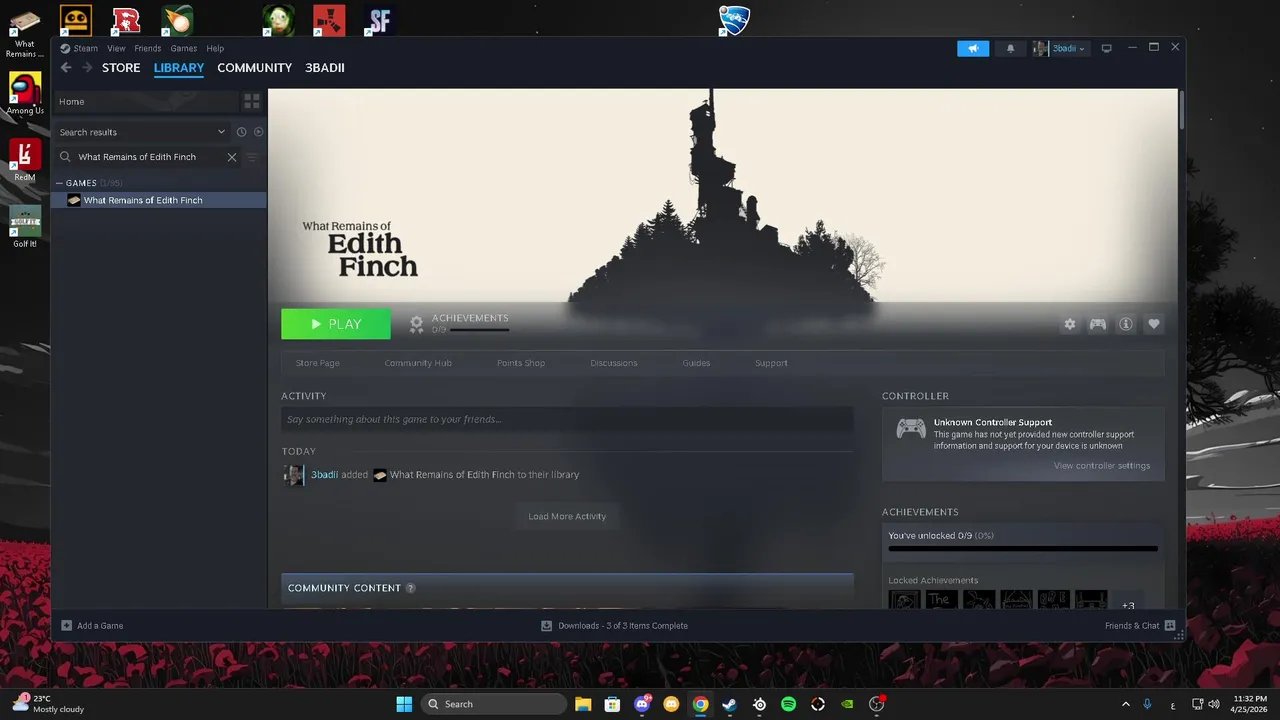Image resolution: width=1280 pixels, height=720 pixels.
Task: Open File Explorer from the taskbar
Action: (x=583, y=704)
